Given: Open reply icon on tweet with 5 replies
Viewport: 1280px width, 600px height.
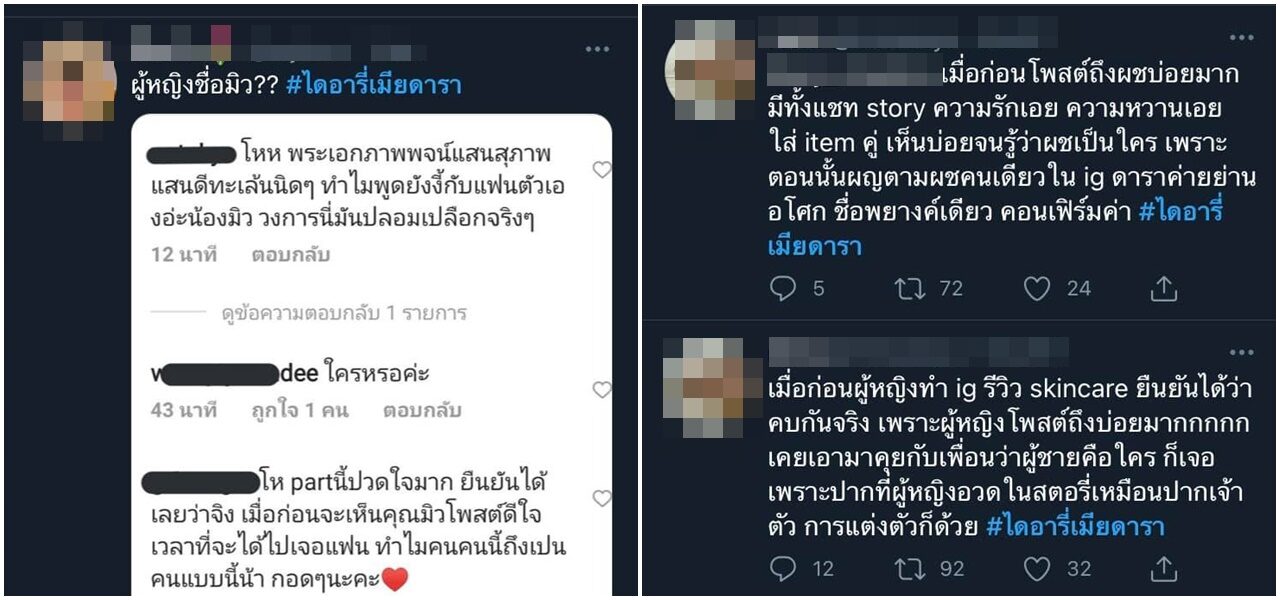Looking at the screenshot, I should [782, 289].
